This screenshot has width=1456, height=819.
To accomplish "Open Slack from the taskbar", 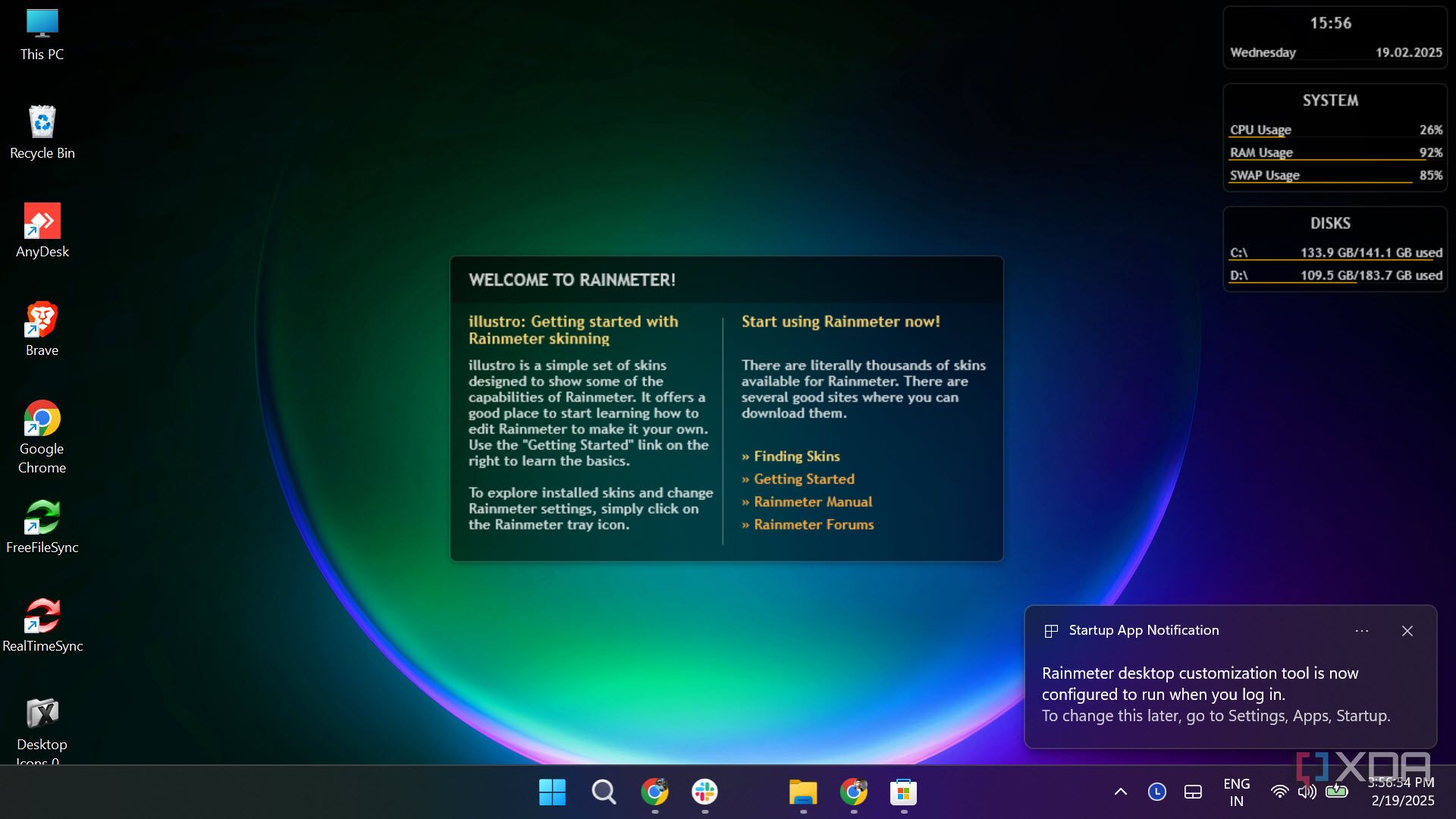I will [704, 792].
